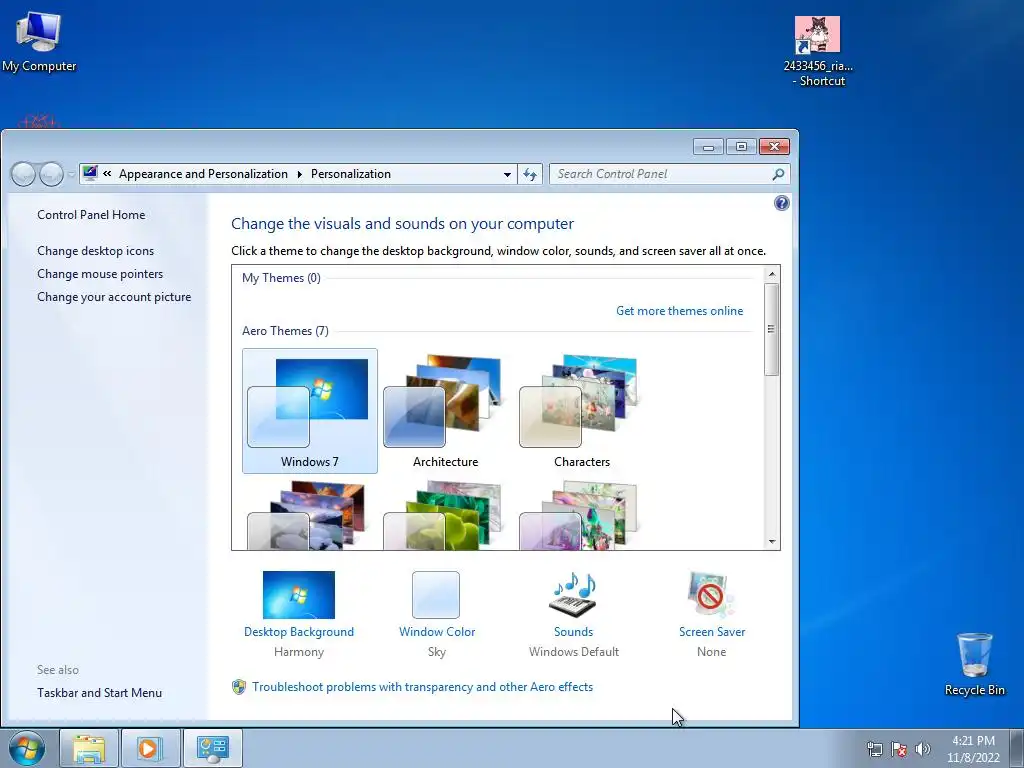
Task: Click the Show desktop button at taskbar end
Action: pos(1019,748)
